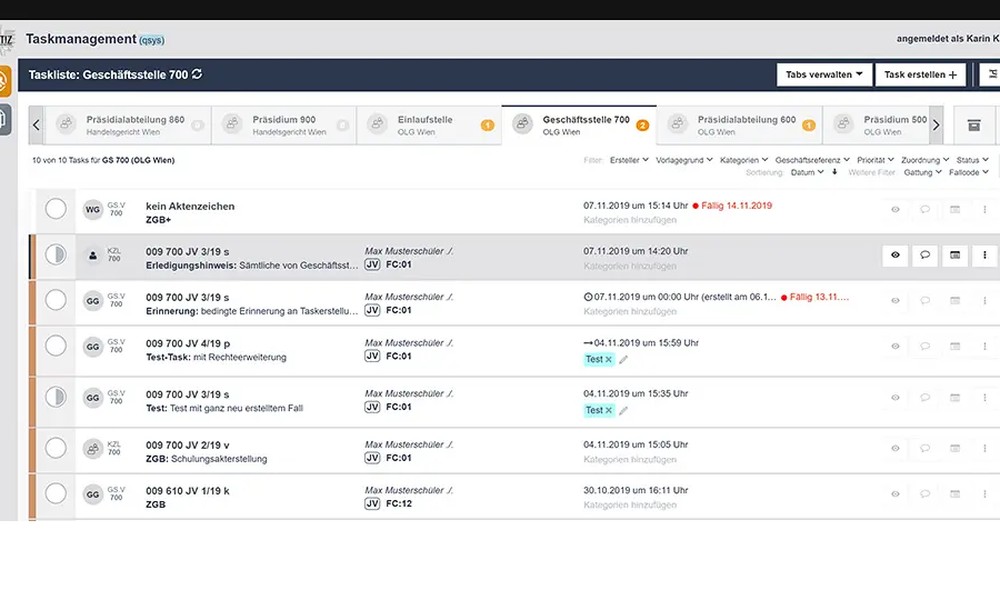The width and height of the screenshot is (1000, 600).
Task: Click 'Kategorien hinzufügen' on first task
Action: [630, 220]
